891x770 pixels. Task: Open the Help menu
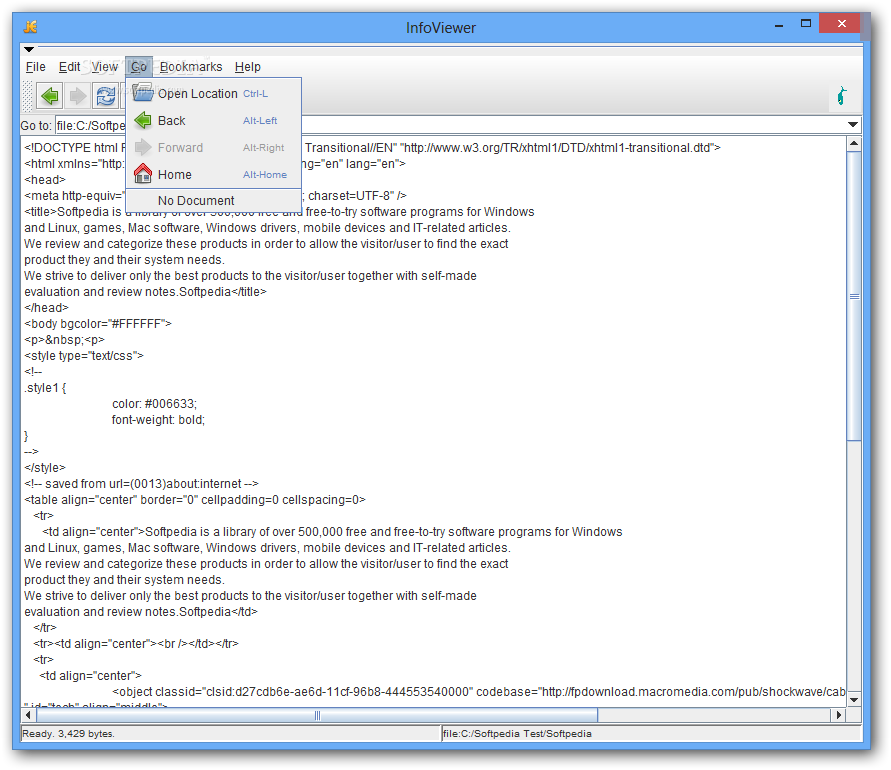pyautogui.click(x=248, y=67)
